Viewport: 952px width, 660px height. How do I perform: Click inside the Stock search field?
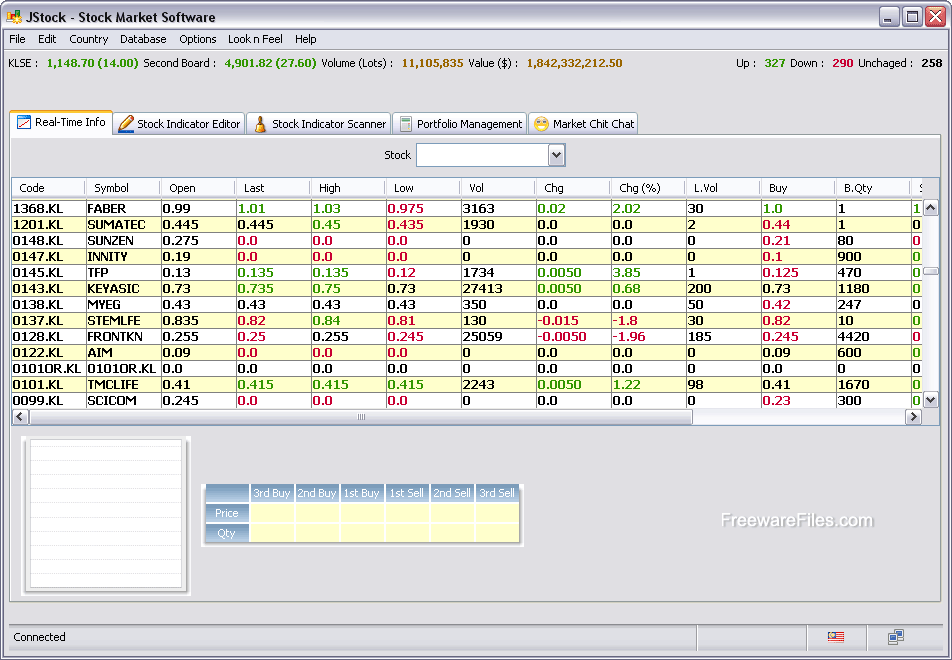coord(483,155)
